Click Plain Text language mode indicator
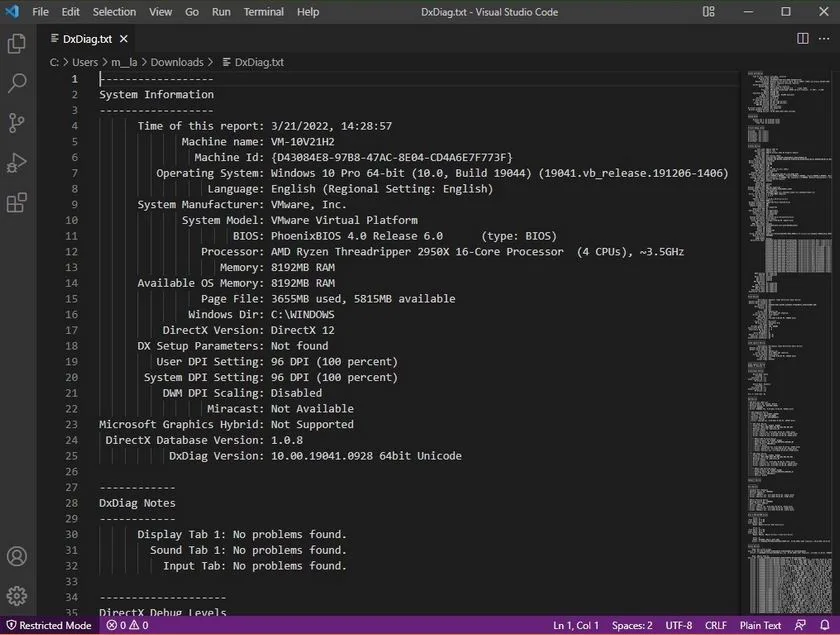The image size is (840, 635). coord(760,625)
